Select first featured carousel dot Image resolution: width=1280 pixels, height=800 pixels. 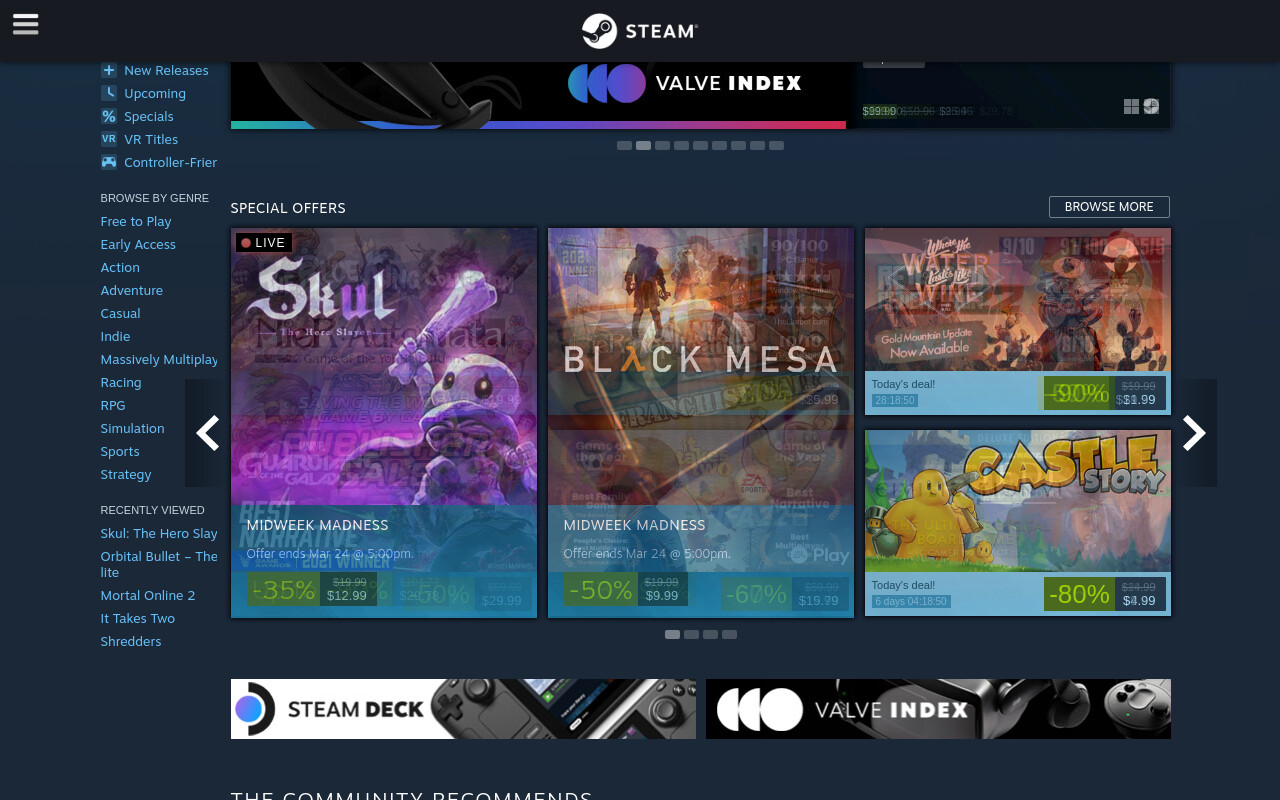(624, 145)
